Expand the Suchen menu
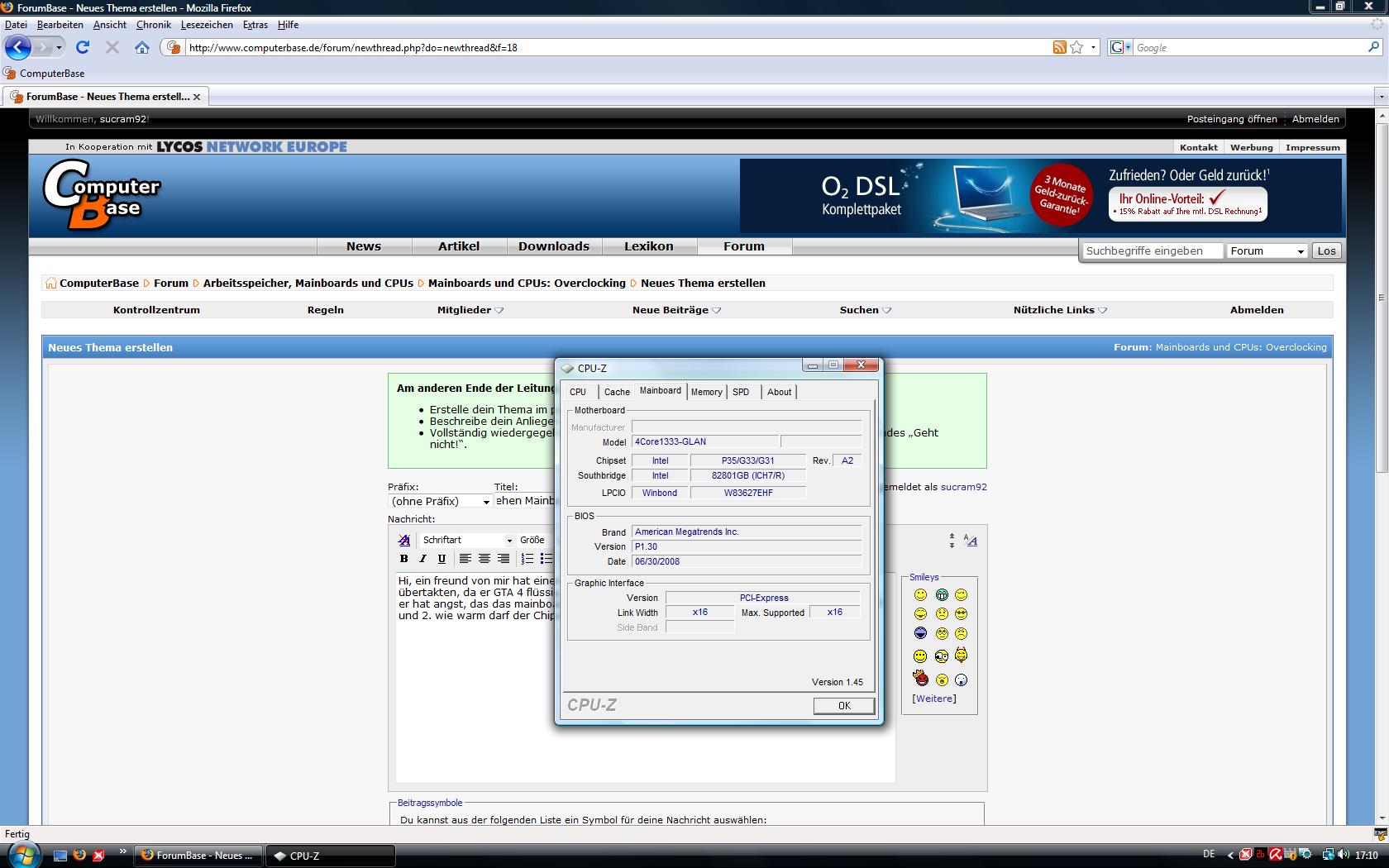The width and height of the screenshot is (1389, 868). (865, 310)
